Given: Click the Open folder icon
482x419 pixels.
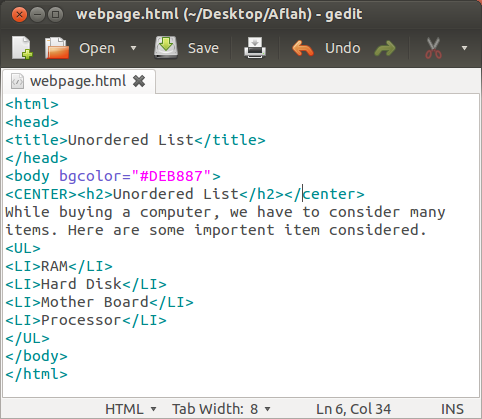Looking at the screenshot, I should 57,48.
